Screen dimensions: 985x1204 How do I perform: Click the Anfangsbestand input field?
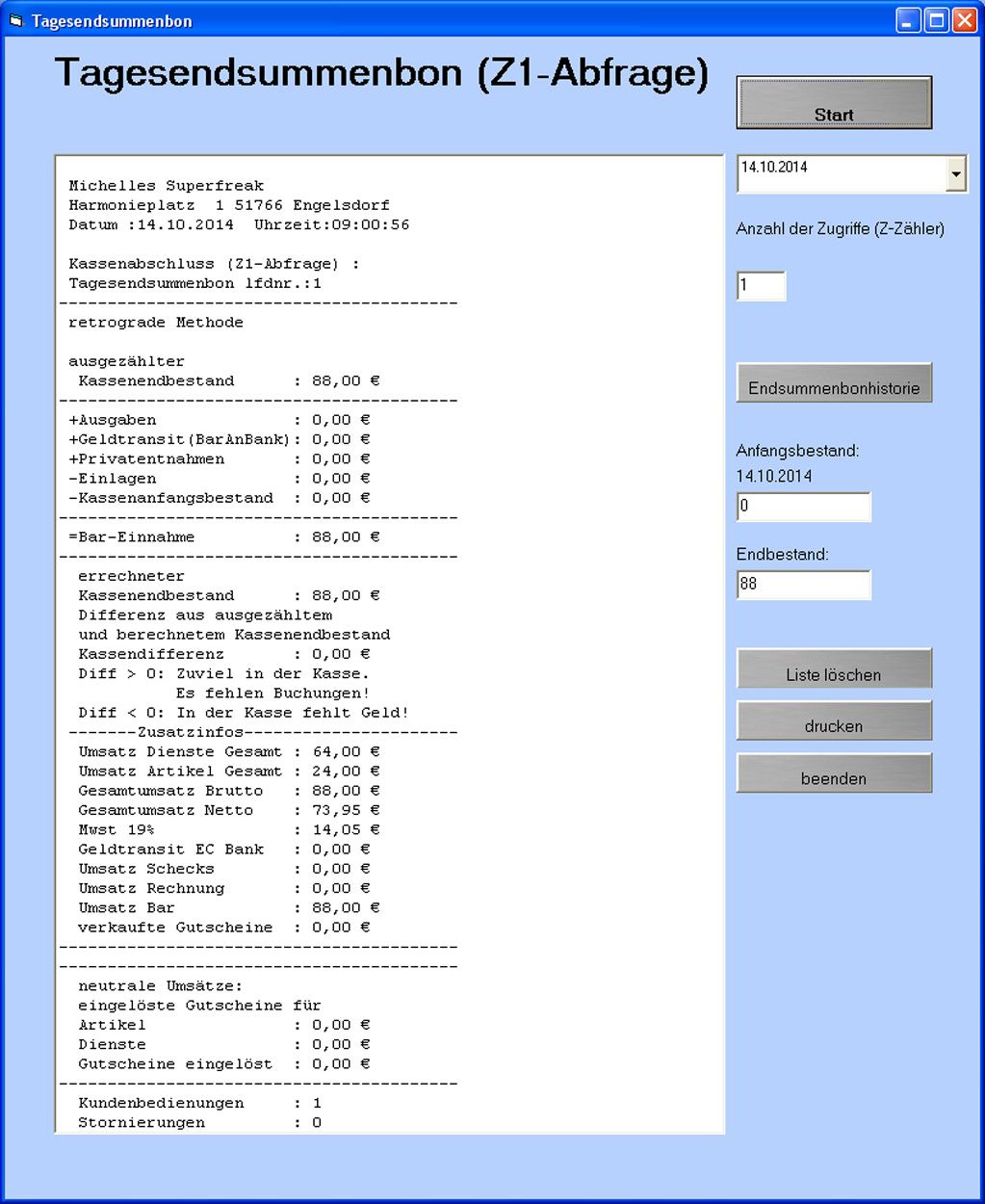pyautogui.click(x=803, y=507)
